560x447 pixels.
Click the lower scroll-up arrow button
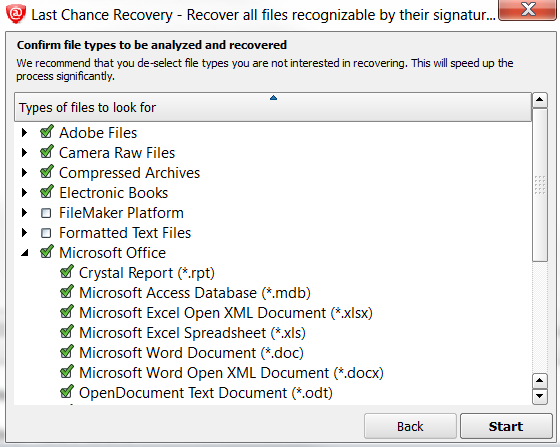[540, 381]
